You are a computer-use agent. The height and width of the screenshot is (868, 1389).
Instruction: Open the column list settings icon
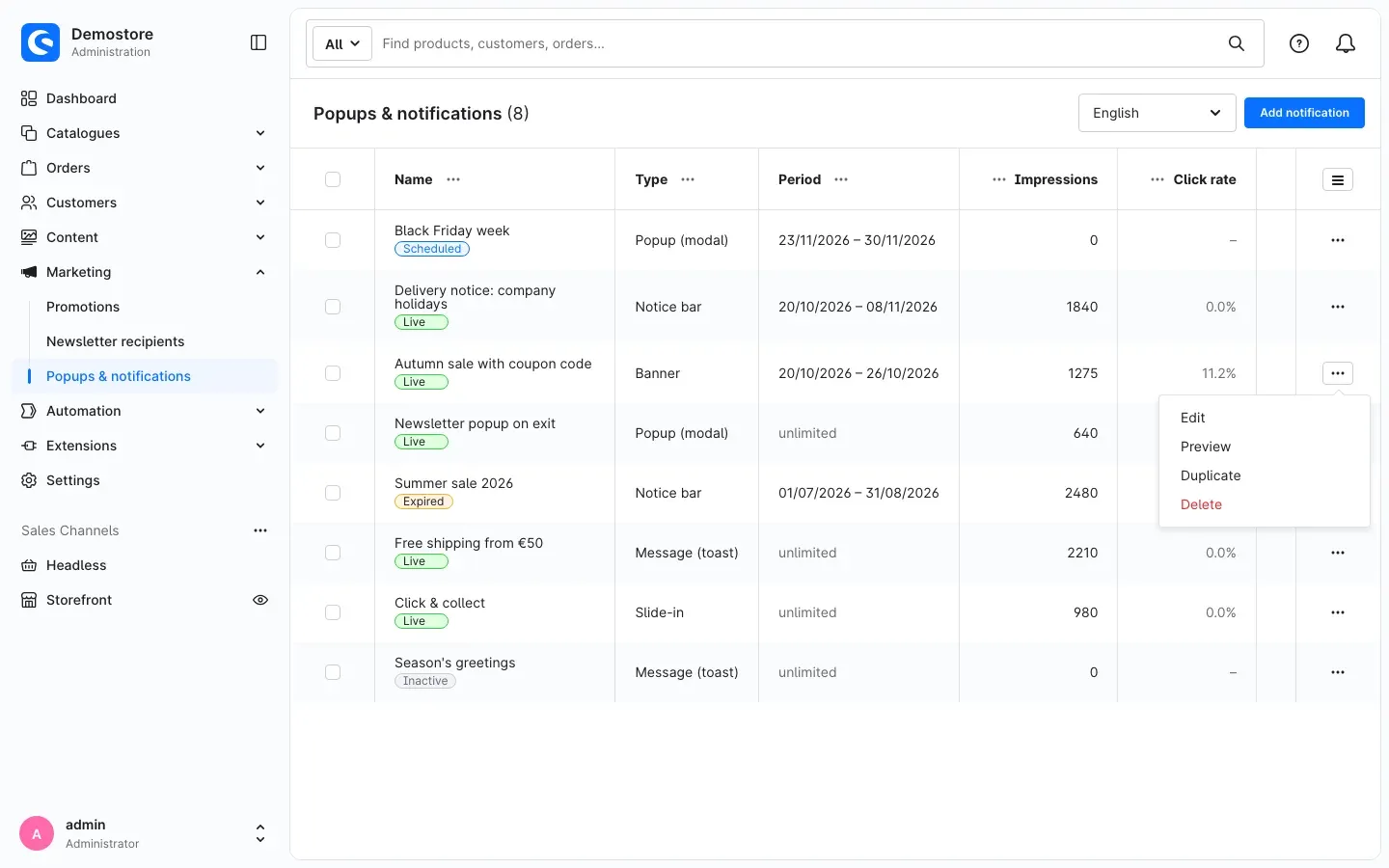pos(1338,179)
